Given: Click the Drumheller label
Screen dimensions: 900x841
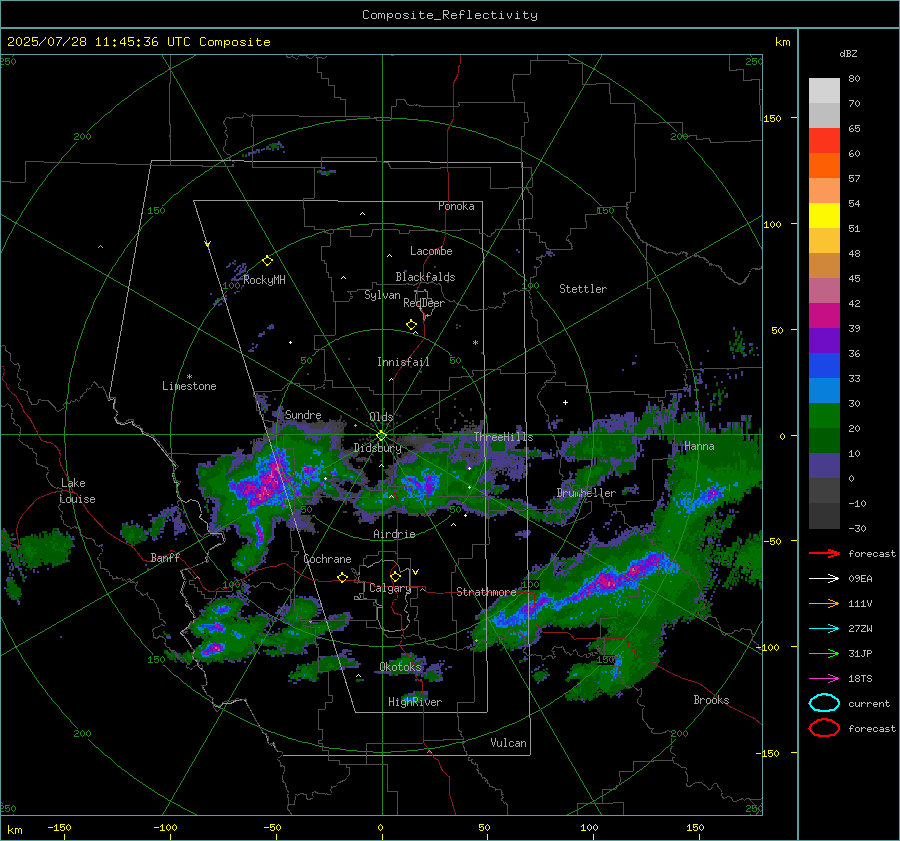Looking at the screenshot, I should click(x=586, y=493).
